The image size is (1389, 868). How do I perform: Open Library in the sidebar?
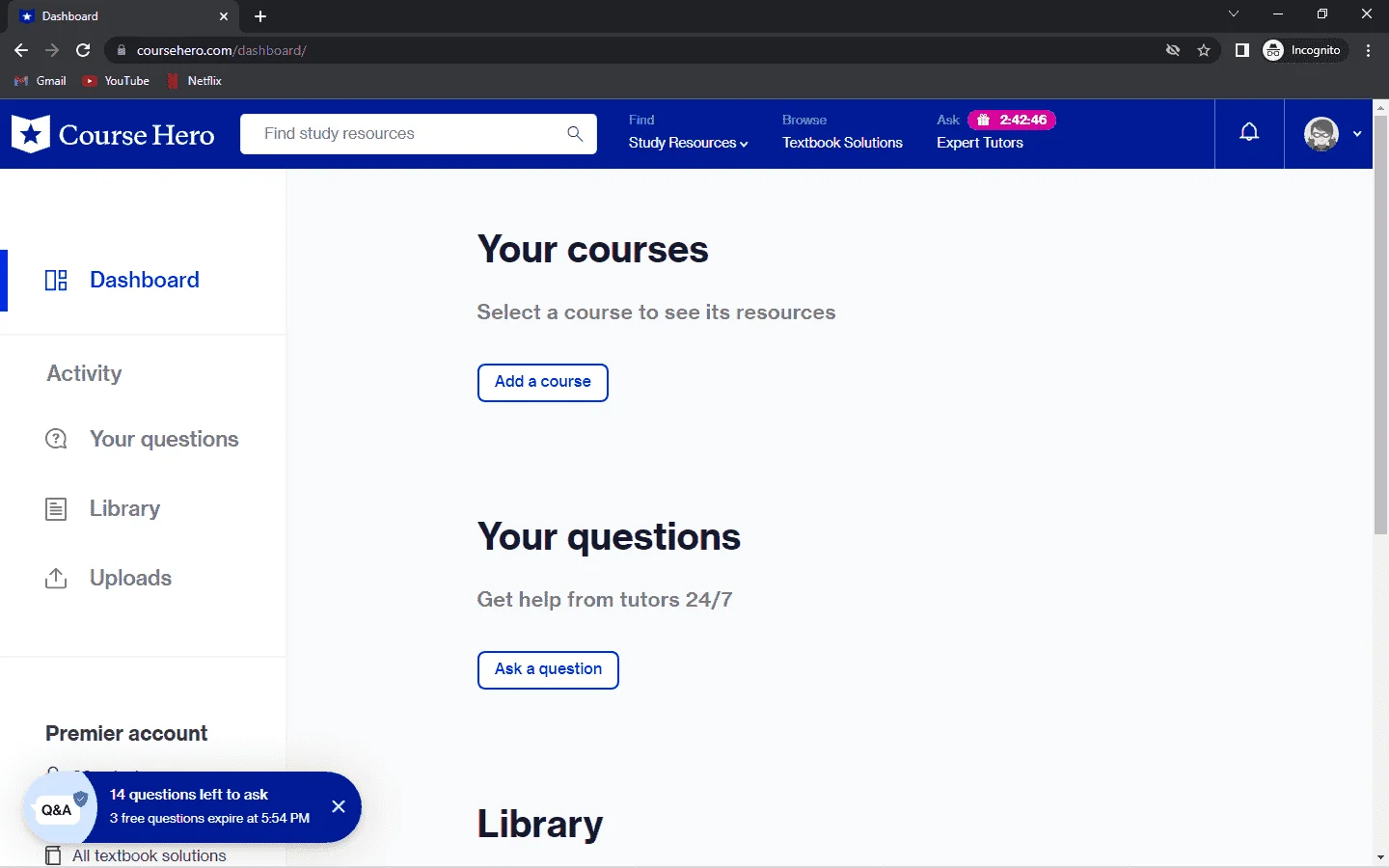124,509
